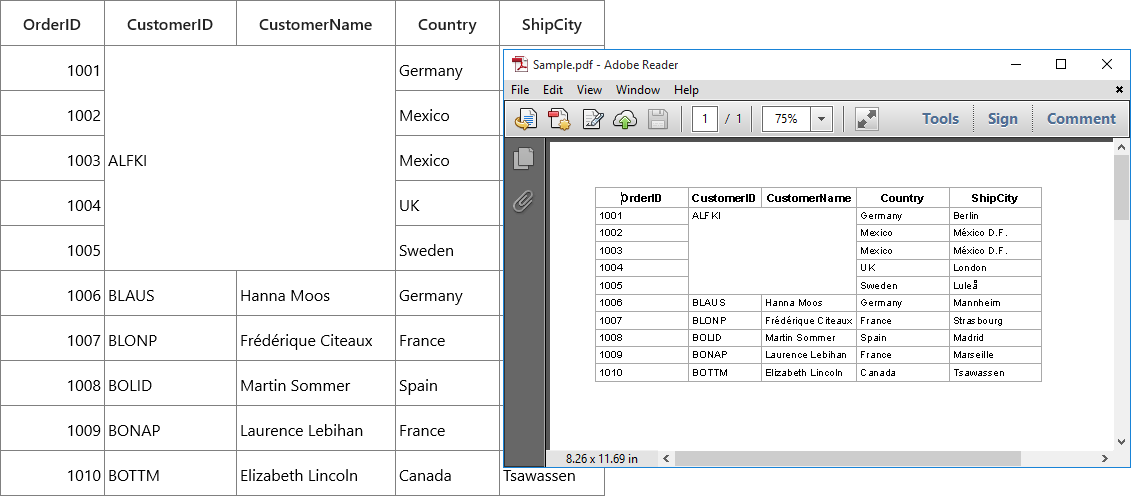Screen dimensions: 1131x496
Task: Click the OrderID column header in grid
Action: [52, 24]
